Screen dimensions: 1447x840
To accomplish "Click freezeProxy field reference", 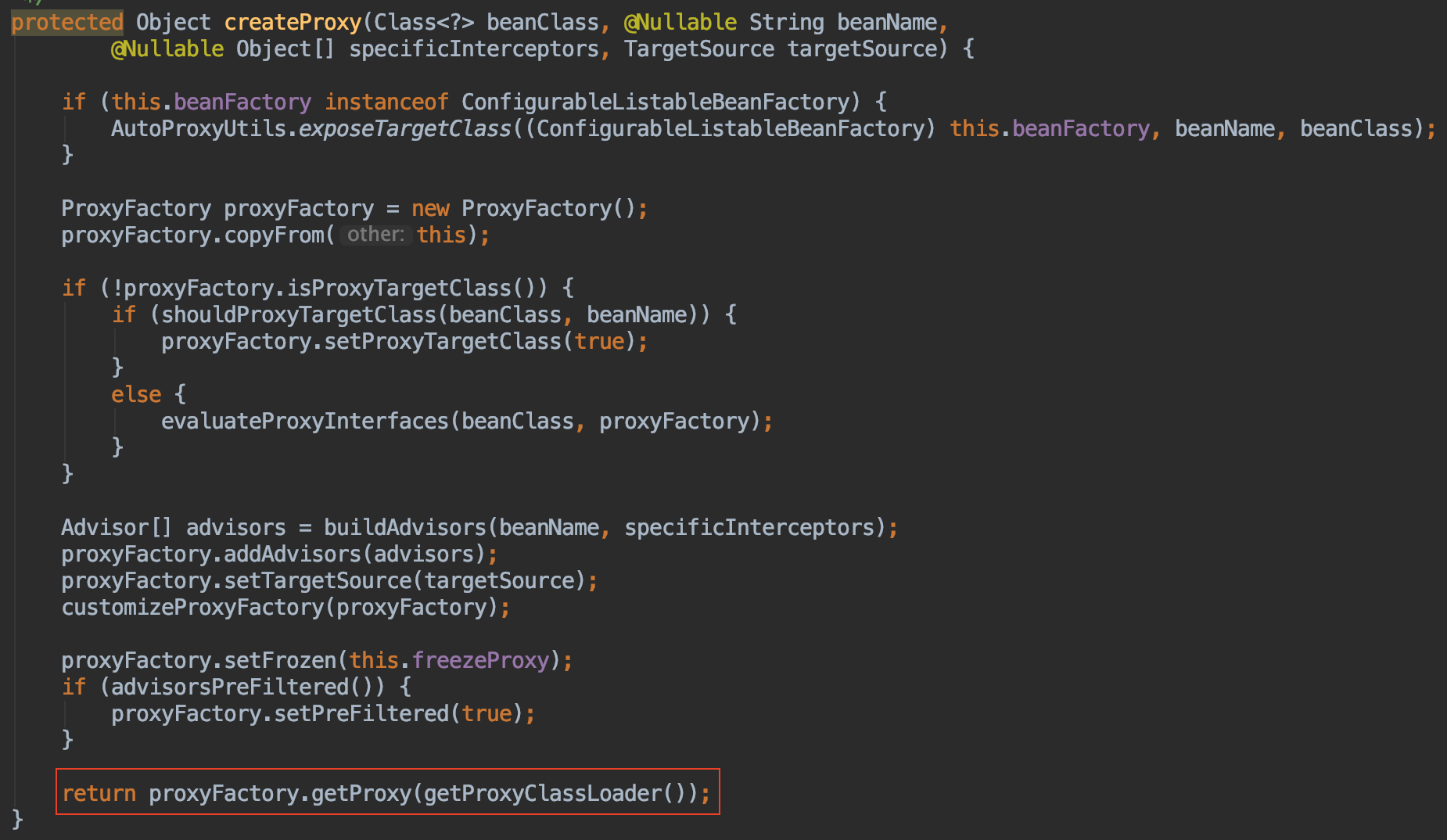I will click(x=480, y=661).
